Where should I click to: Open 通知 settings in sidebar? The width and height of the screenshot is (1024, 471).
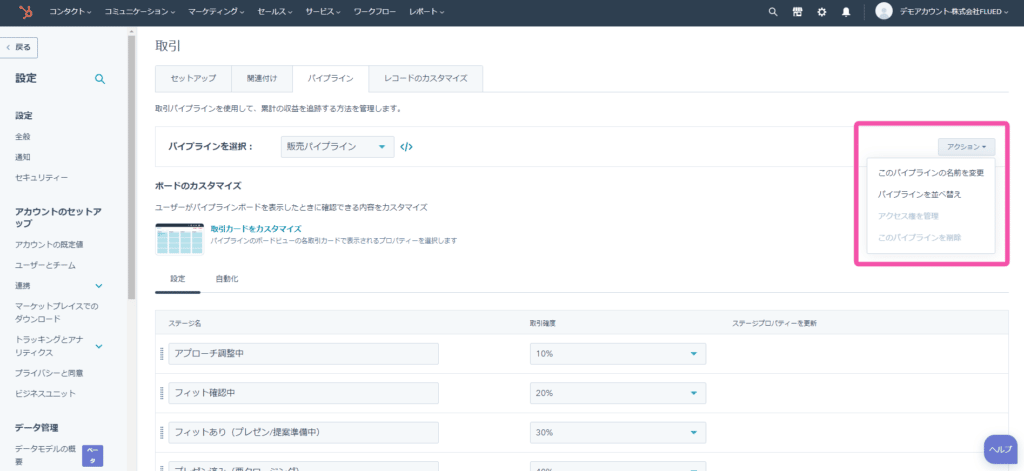coord(22,157)
